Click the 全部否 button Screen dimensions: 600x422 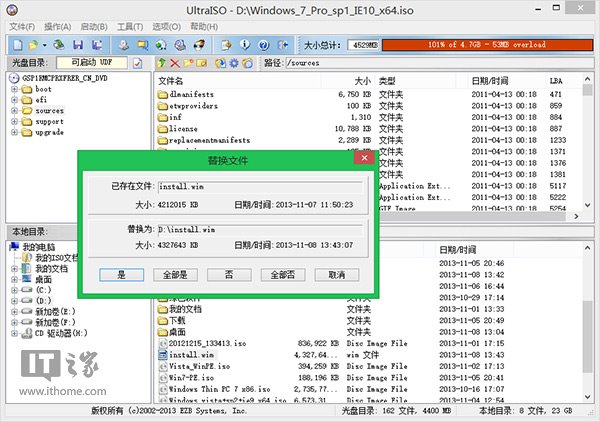click(x=281, y=273)
